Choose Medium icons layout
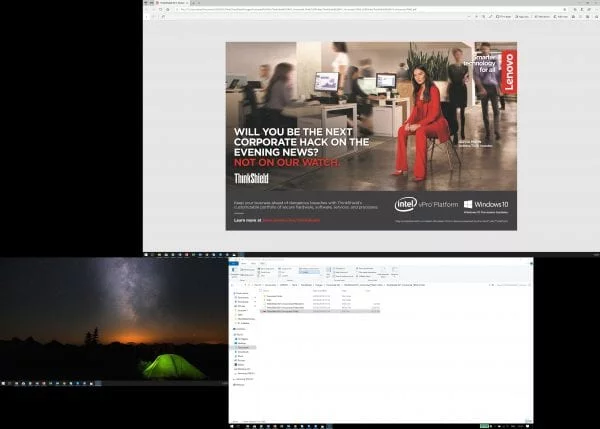Image resolution: width=600 pixels, height=429 pixels. pos(309,268)
